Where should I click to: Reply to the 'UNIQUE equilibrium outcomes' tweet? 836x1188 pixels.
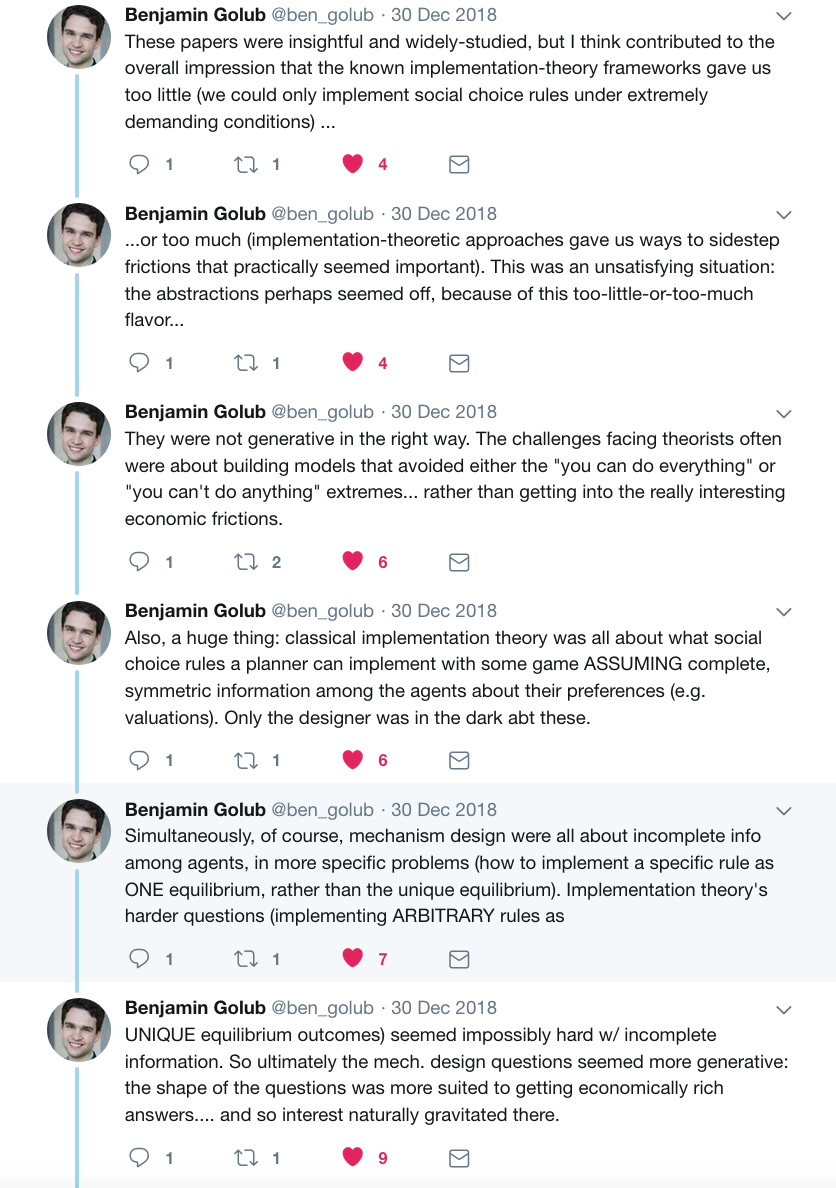[139, 1157]
